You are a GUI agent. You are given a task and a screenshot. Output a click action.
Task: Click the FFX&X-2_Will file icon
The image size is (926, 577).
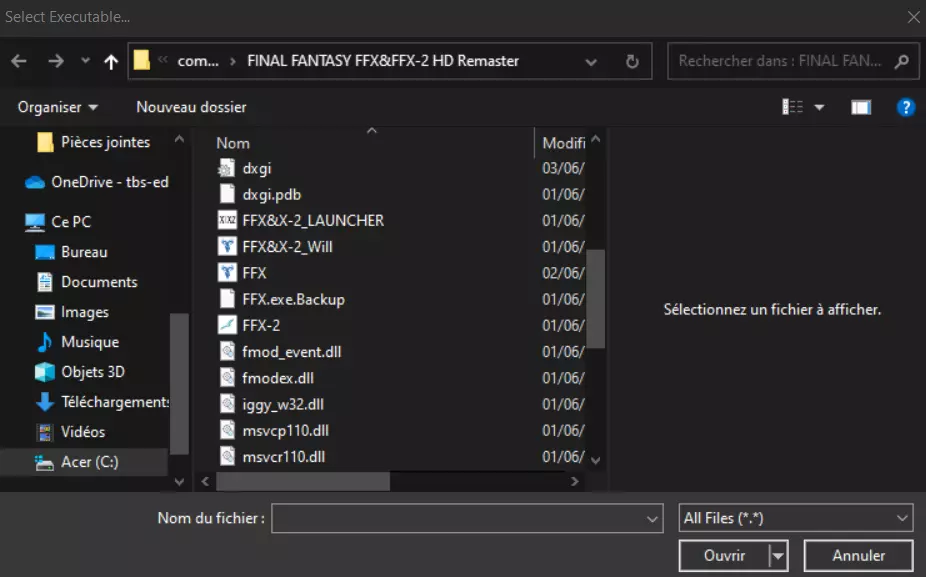tap(227, 246)
